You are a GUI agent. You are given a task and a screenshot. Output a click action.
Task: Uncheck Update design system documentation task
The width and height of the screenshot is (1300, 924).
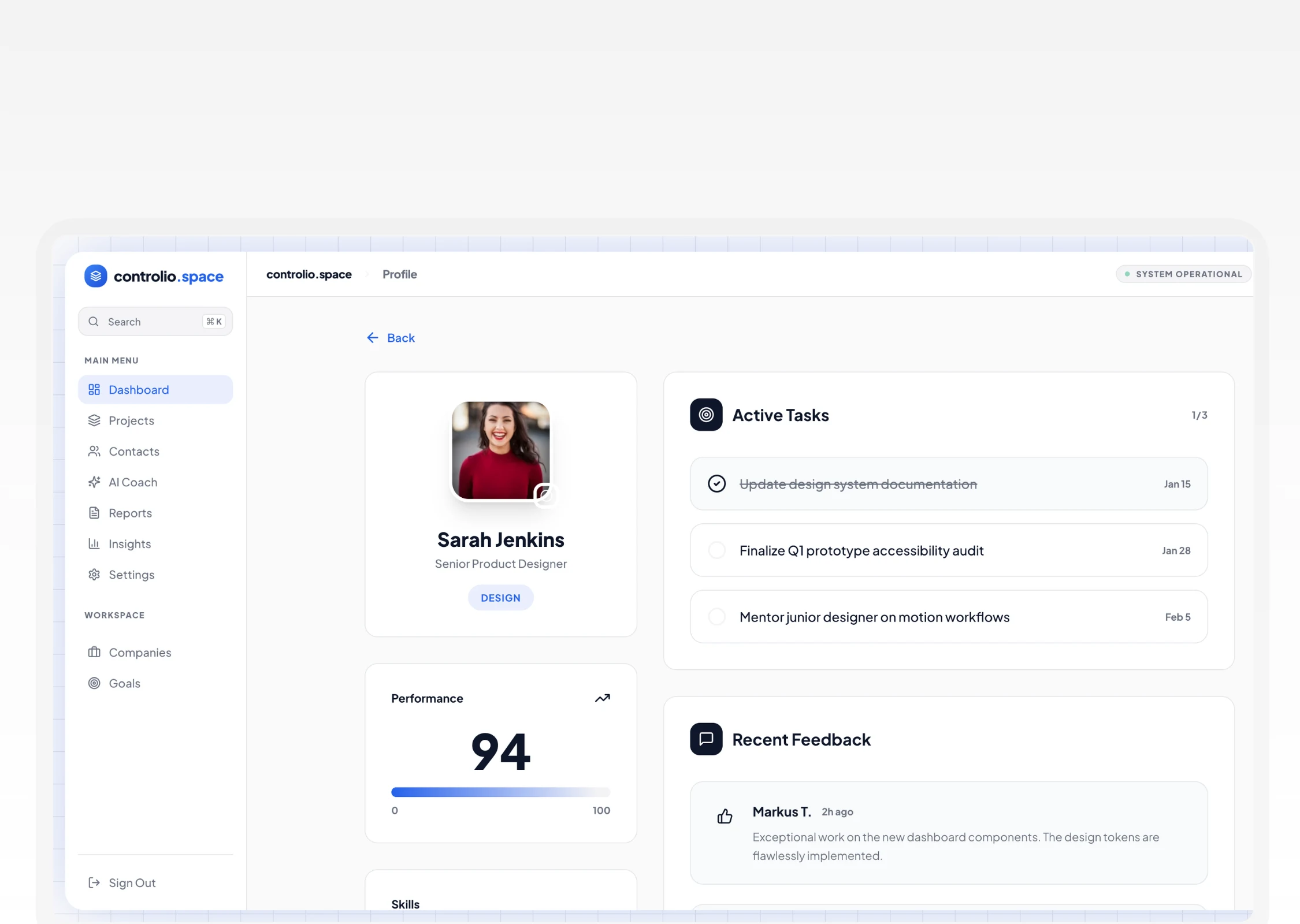[x=716, y=483]
